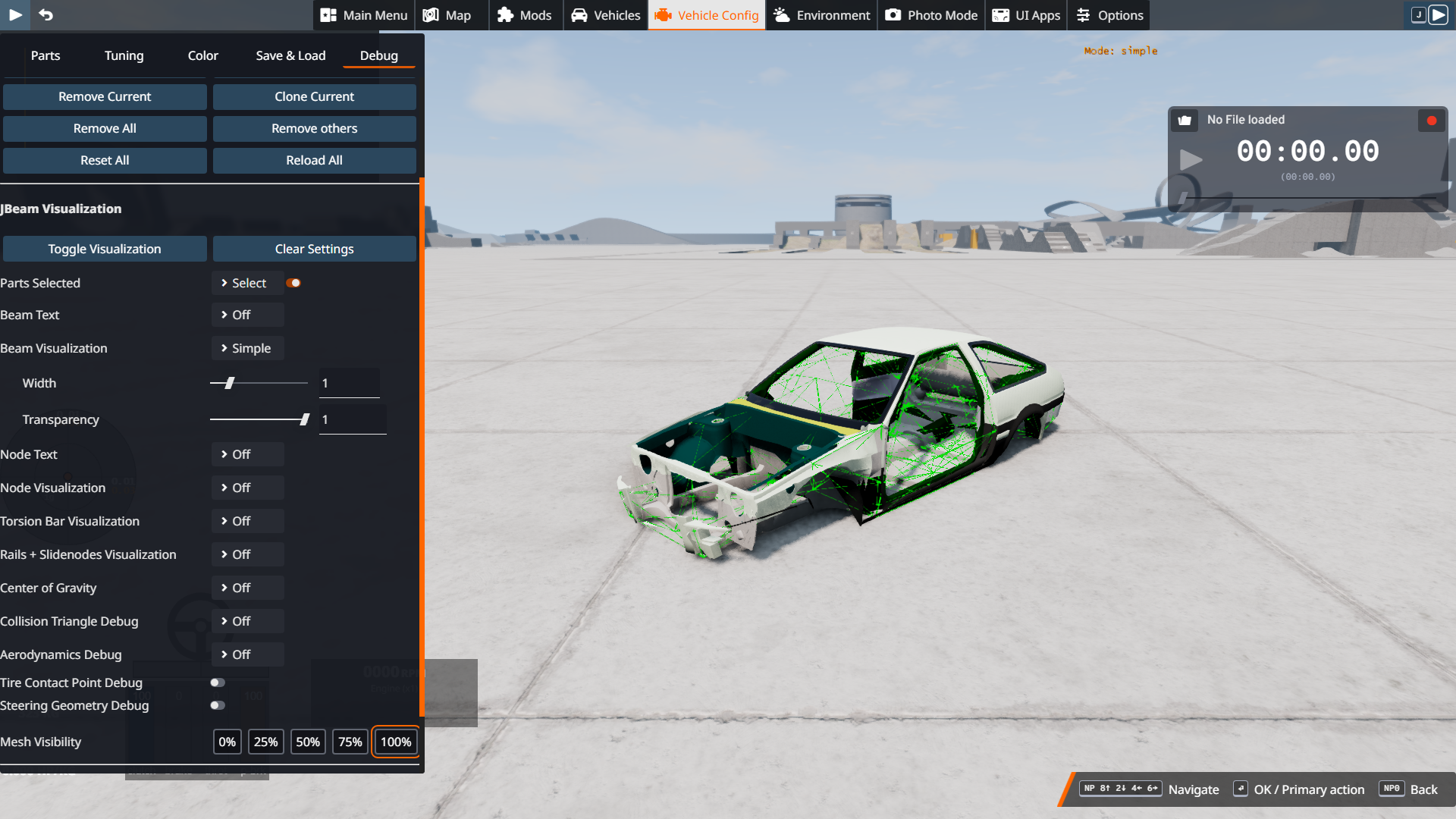Open Photo Mode camera item
Image resolution: width=1456 pixels, height=819 pixels.
(931, 15)
